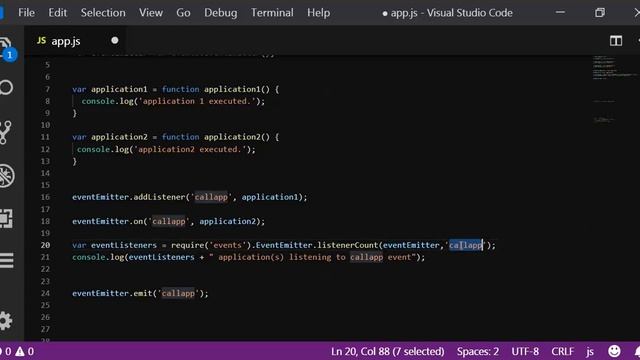Click 'callapp' string on line 24
The width and height of the screenshot is (640, 360).
tap(178, 293)
